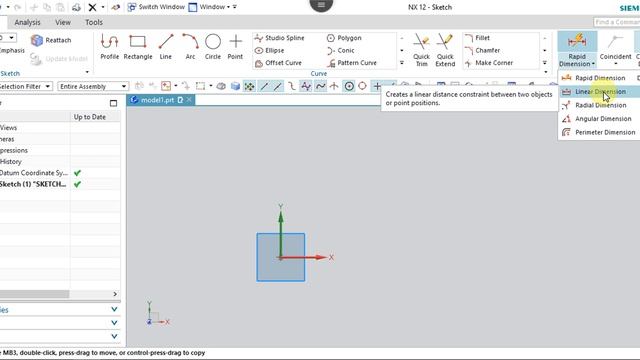Choose Linear Dimension from the menu
Screen dimensions: 640x360
[x=600, y=92]
